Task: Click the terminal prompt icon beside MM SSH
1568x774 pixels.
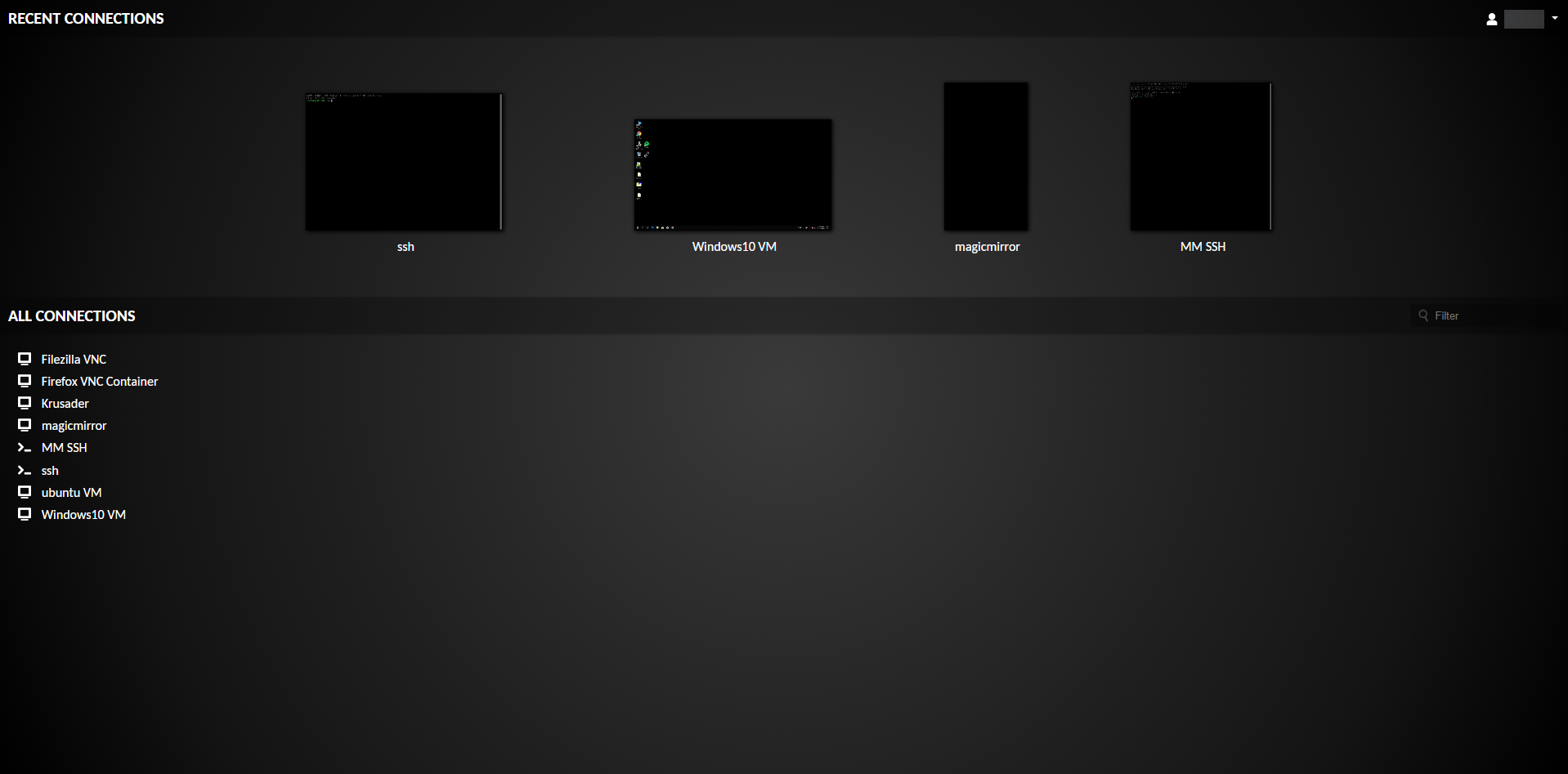Action: [x=25, y=448]
